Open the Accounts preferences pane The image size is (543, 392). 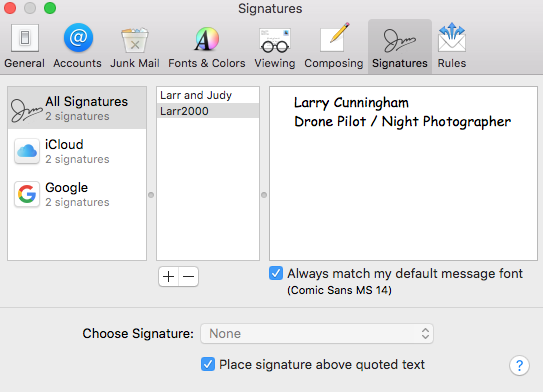(78, 46)
